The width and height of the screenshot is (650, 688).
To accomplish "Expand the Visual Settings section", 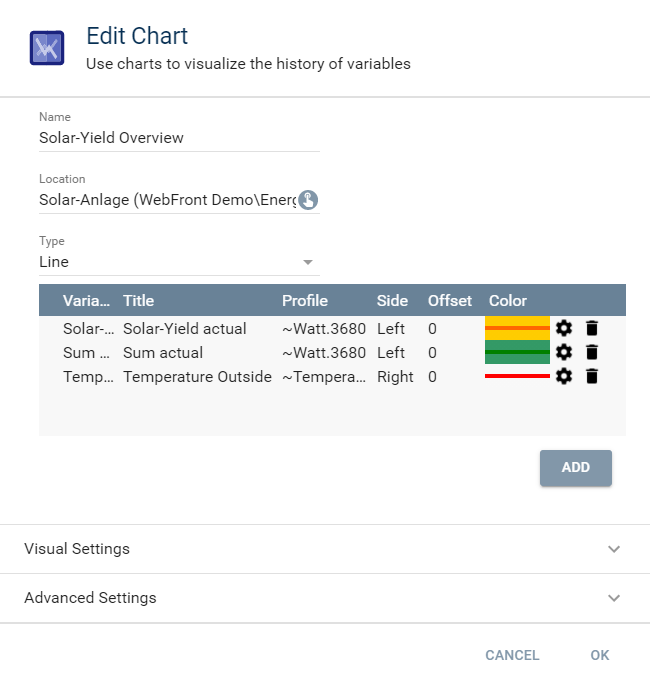I will click(324, 549).
